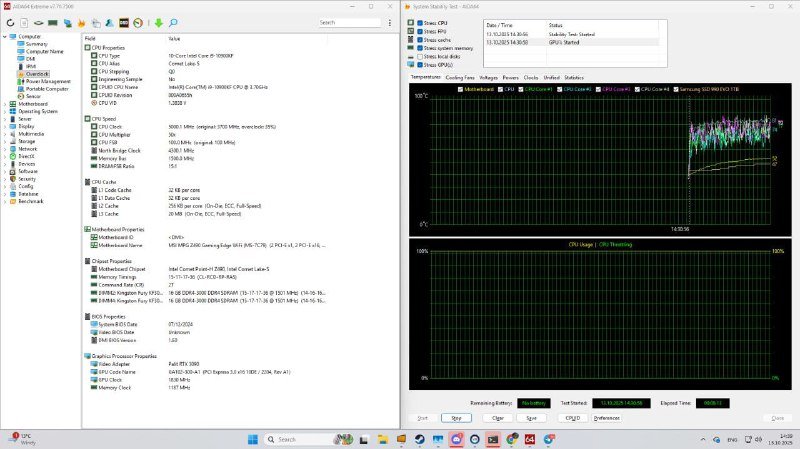
Task: Open the Report icon in AIDA64 toolbar
Action: [24, 23]
